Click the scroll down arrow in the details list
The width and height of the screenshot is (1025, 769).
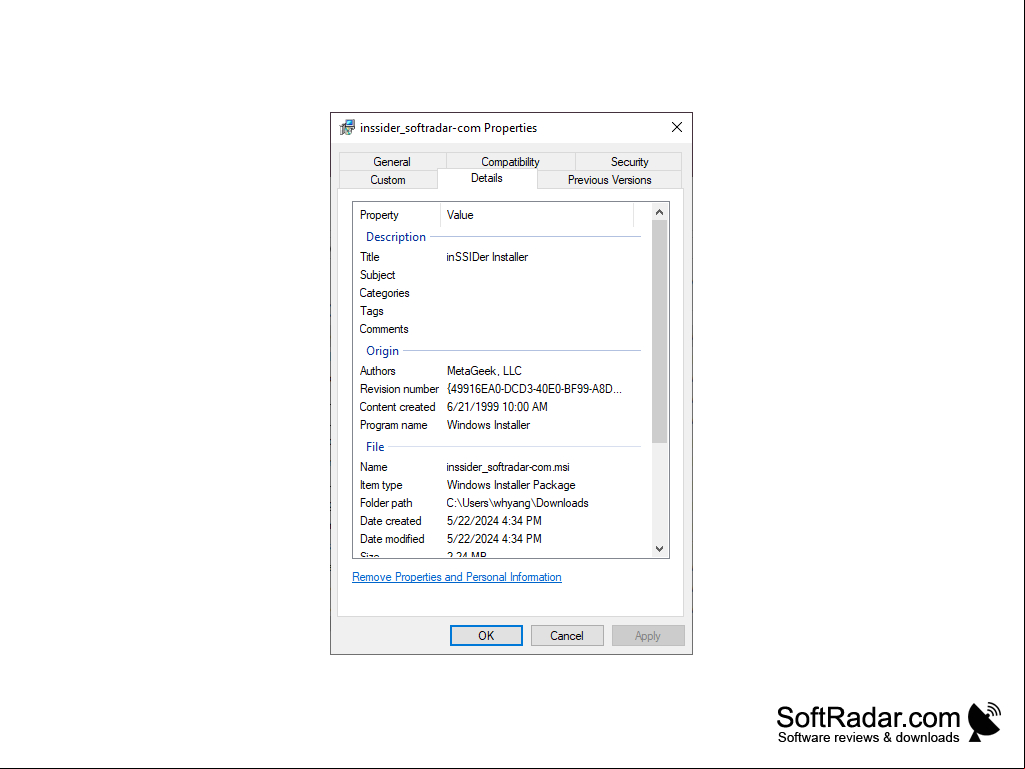[660, 549]
